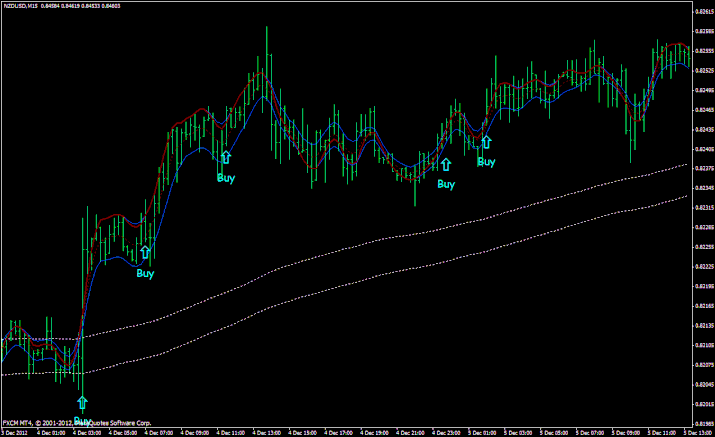This screenshot has height=437, width=715.
Task: Click the Buy arrow above the 5 Dec 01:00 mark
Action: pos(486,142)
